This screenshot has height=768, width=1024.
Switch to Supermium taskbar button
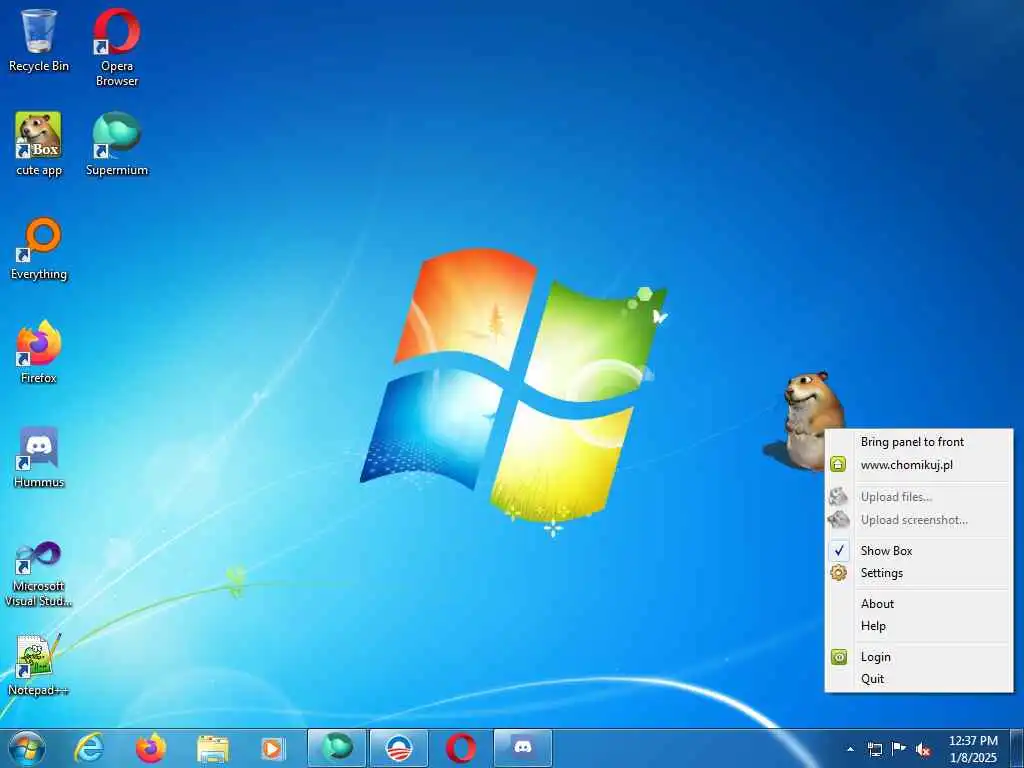[x=336, y=748]
